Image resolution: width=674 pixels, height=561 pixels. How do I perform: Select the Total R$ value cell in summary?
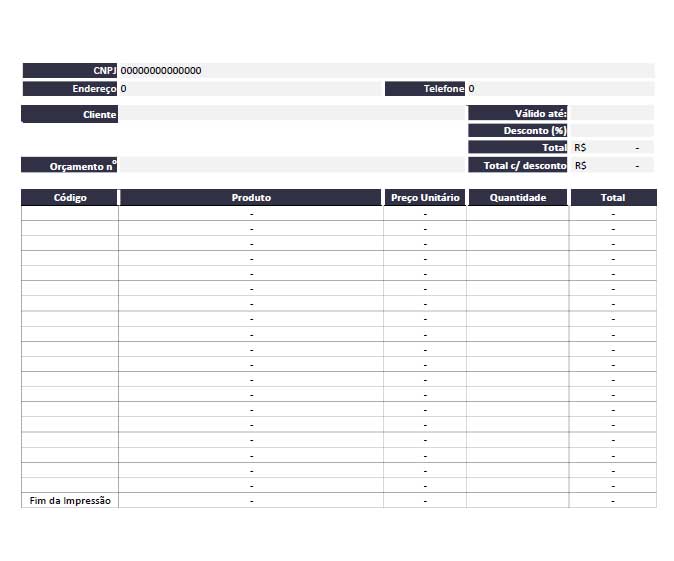[x=610, y=148]
